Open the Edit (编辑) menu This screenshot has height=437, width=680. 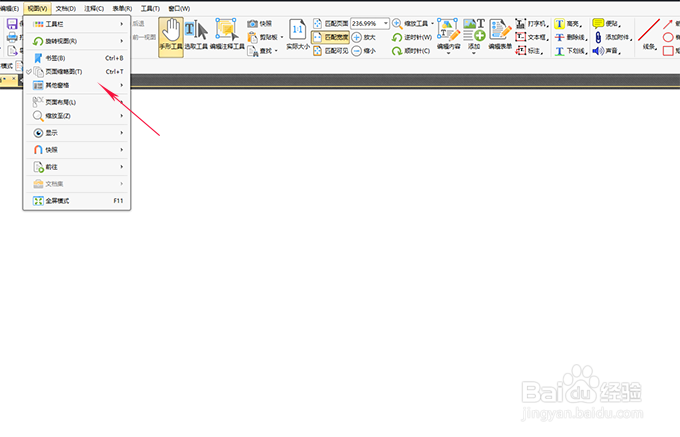coord(10,9)
